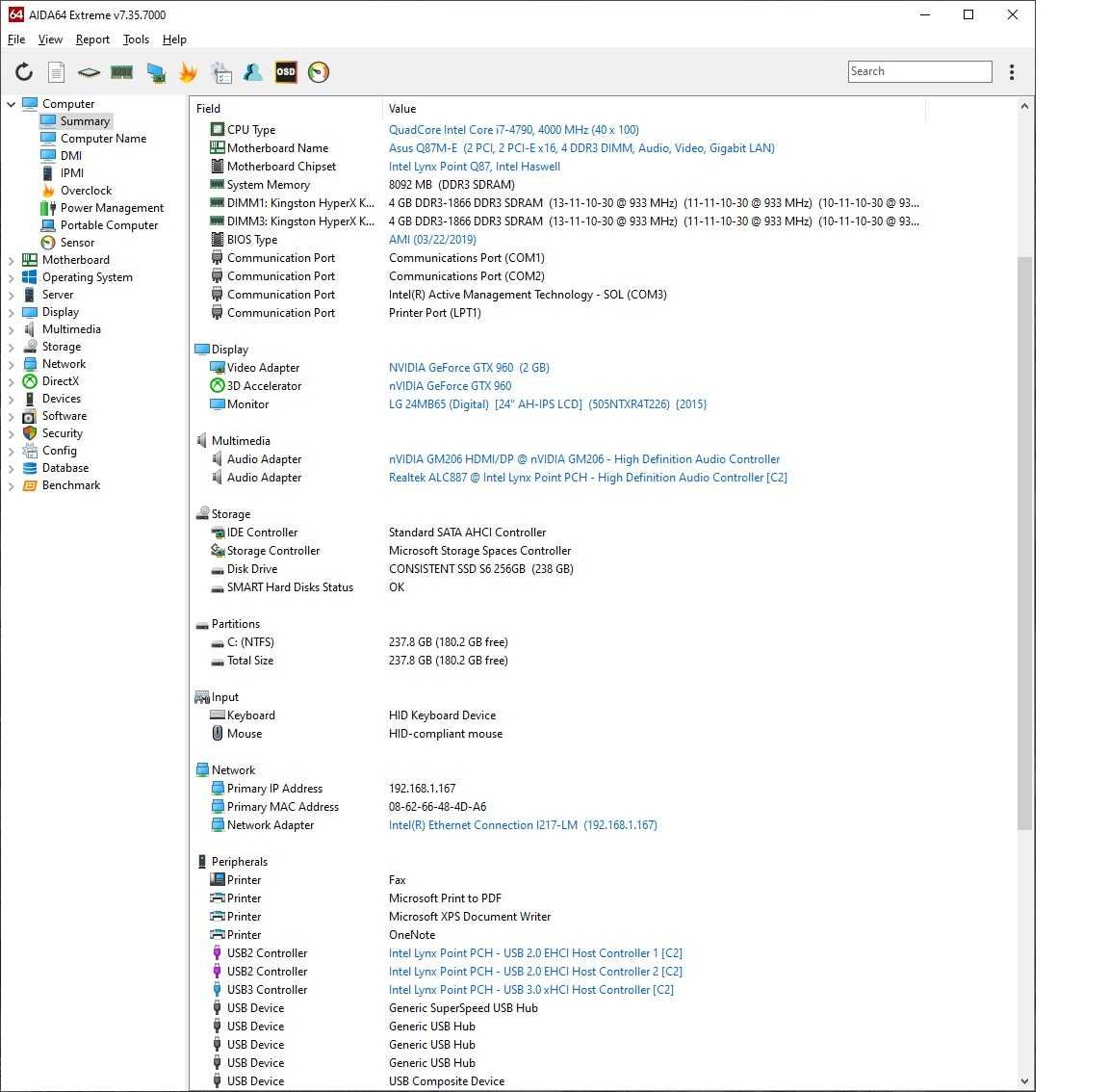The image size is (1109, 1092).
Task: Open the Intel Lynx Point Q87 chipset link
Action: point(474,167)
